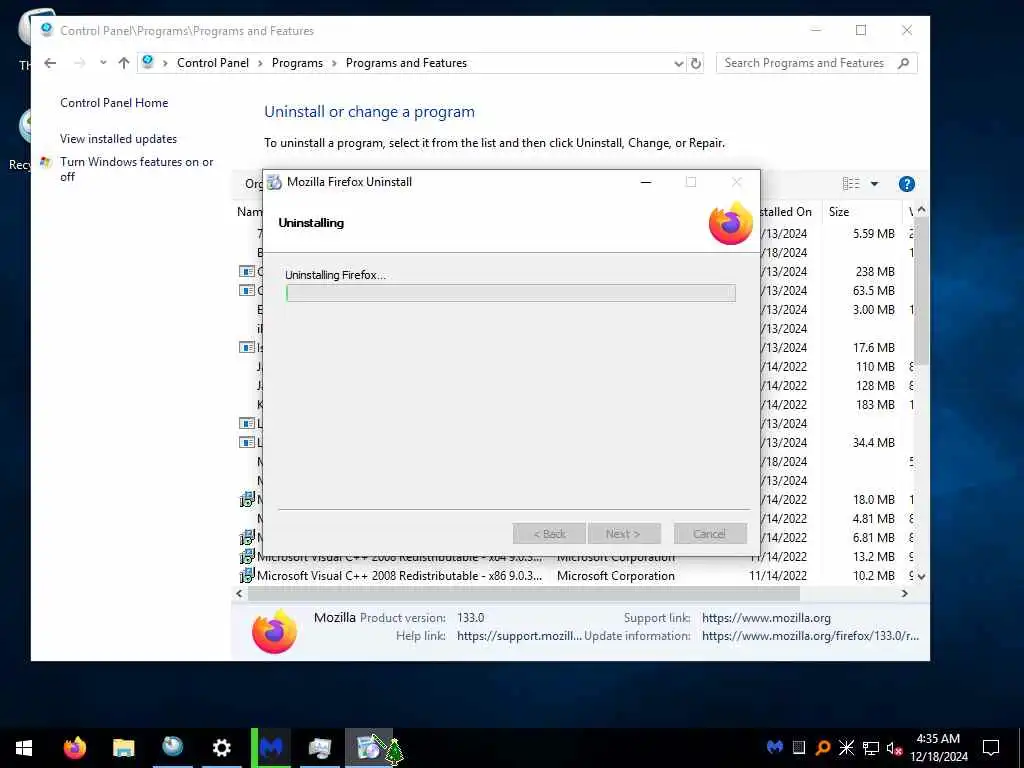This screenshot has width=1024, height=768.
Task: Go up one level in Control Panel
Action: click(x=123, y=63)
